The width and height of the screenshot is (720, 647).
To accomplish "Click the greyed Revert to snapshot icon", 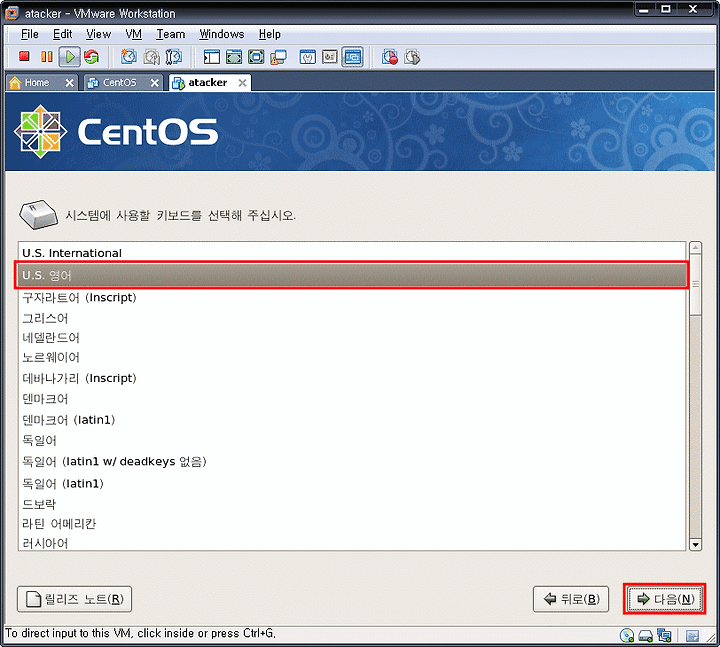I will pos(152,57).
